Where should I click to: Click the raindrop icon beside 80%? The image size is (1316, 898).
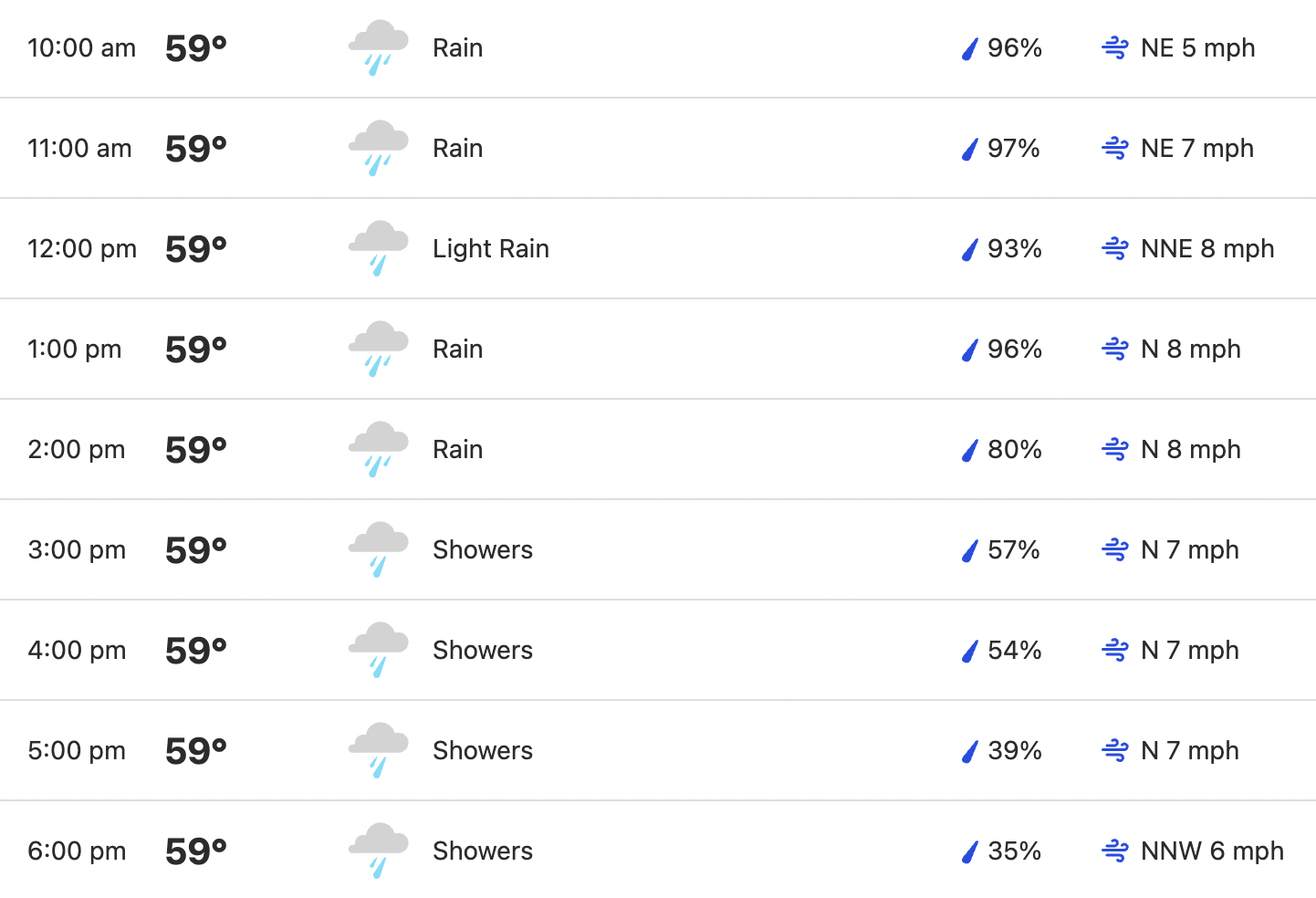pos(969,450)
